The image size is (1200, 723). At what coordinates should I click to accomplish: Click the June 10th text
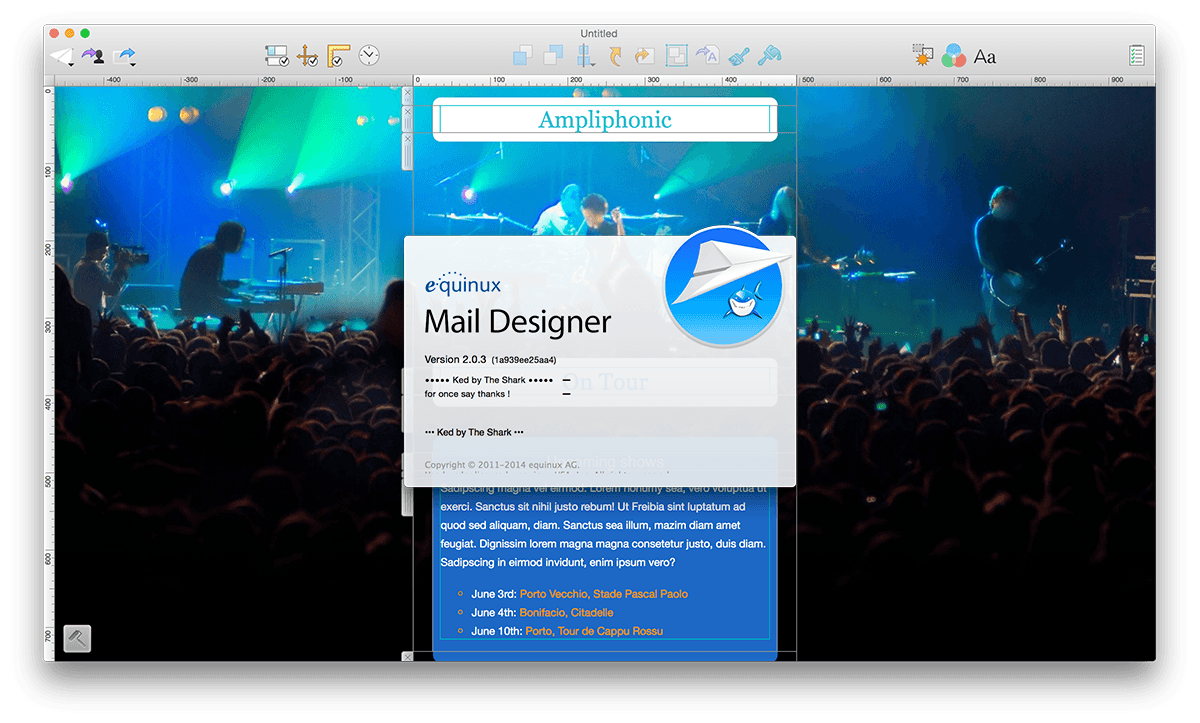point(496,632)
